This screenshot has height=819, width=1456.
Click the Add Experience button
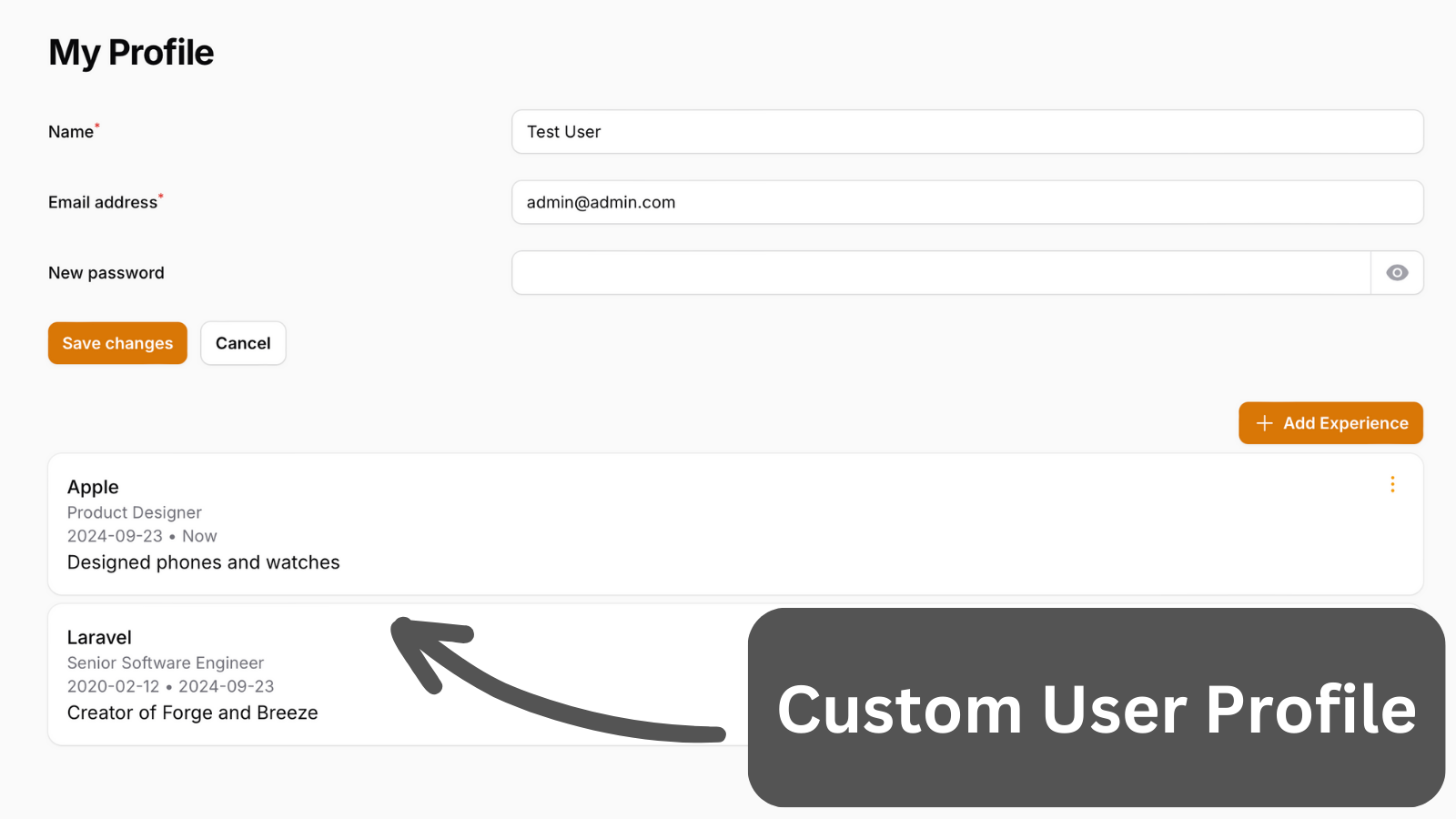pos(1330,423)
